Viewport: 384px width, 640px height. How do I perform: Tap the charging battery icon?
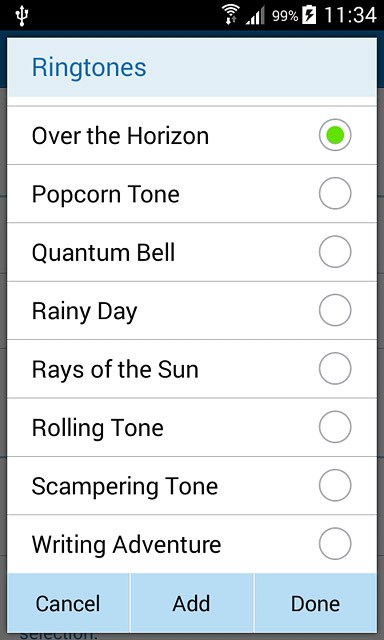pyautogui.click(x=309, y=16)
